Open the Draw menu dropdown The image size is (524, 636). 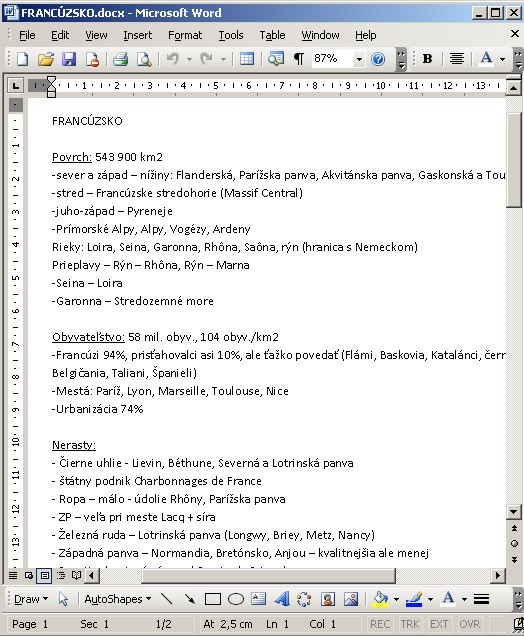(31, 599)
